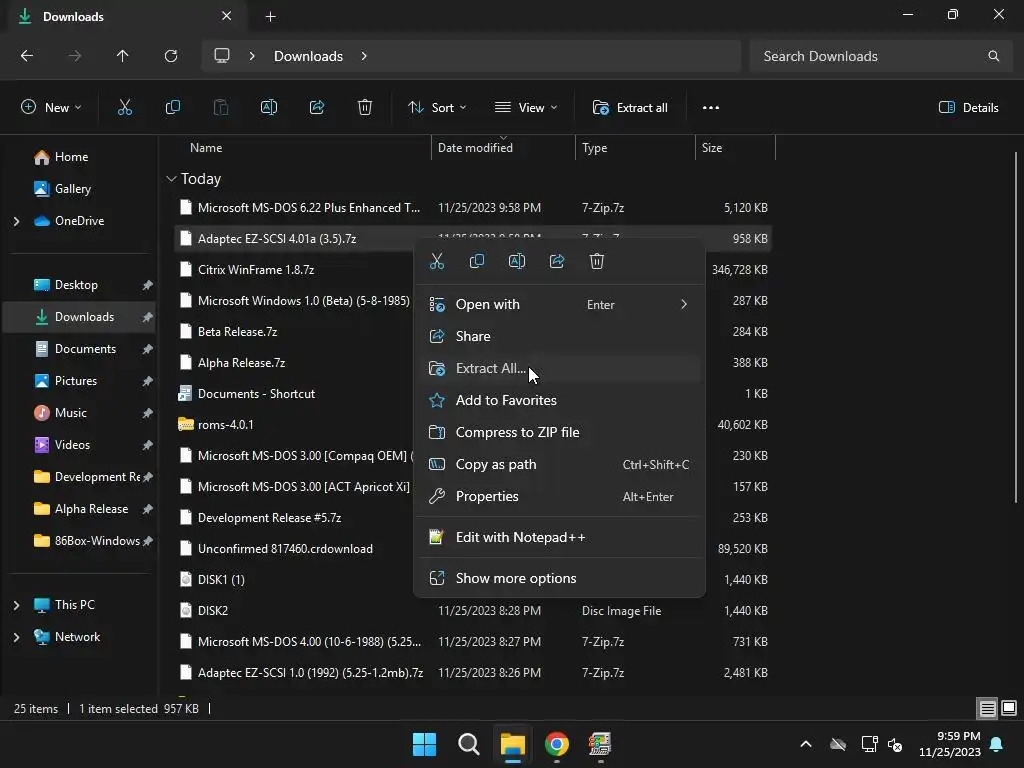The width and height of the screenshot is (1024, 768).
Task: Click Copy icon in the context menu
Action: (477, 261)
